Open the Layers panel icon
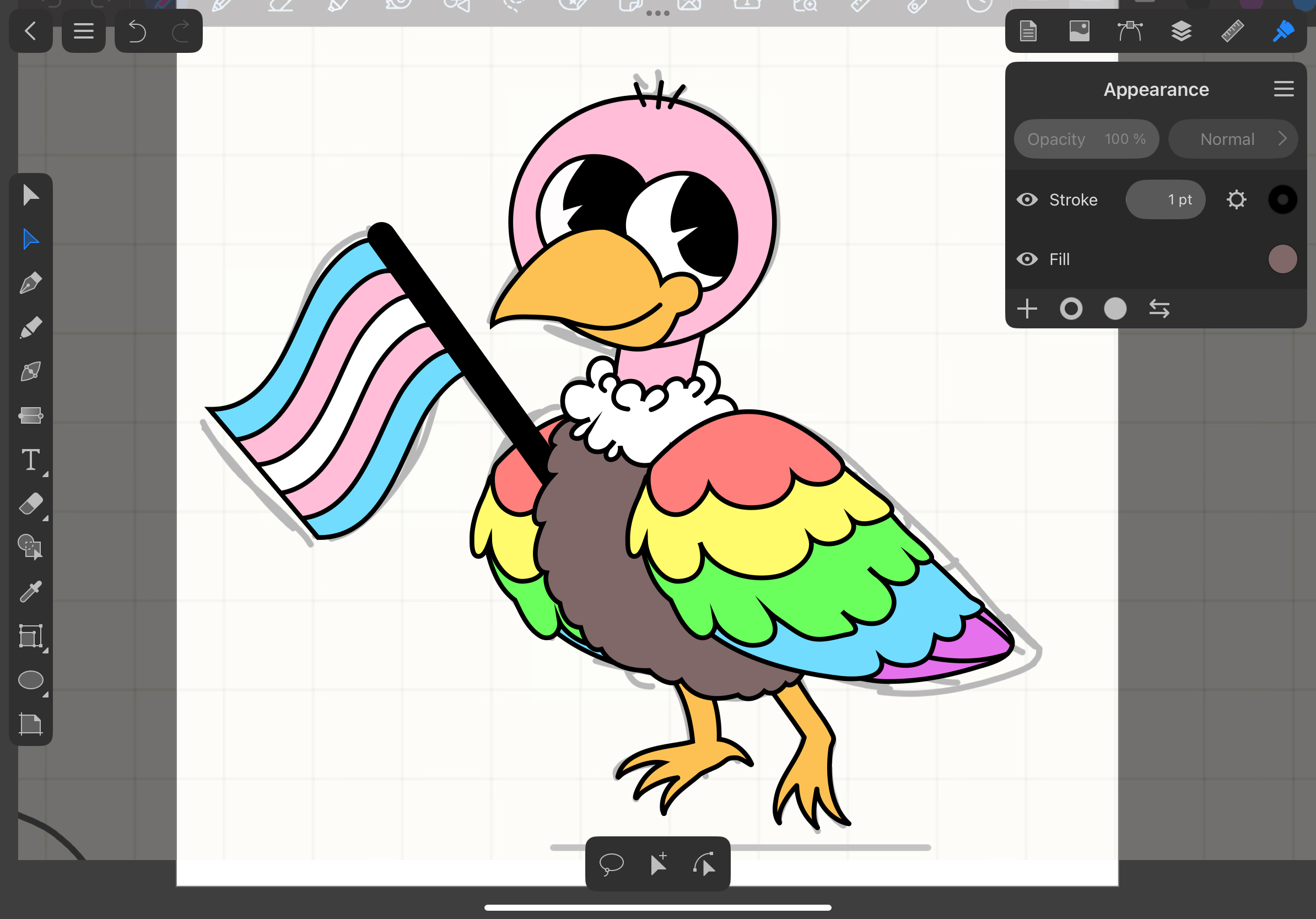This screenshot has height=919, width=1316. [x=1181, y=31]
